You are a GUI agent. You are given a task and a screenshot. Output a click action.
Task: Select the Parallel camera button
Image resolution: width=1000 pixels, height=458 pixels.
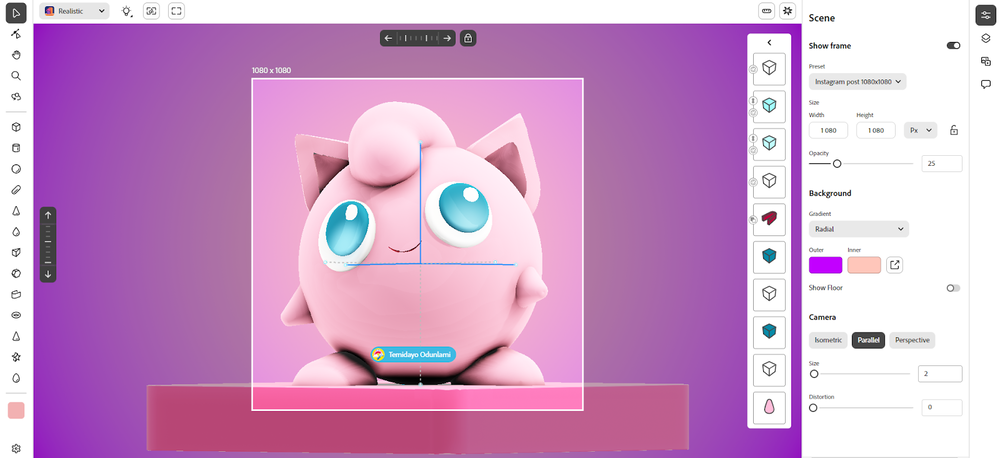pyautogui.click(x=868, y=340)
